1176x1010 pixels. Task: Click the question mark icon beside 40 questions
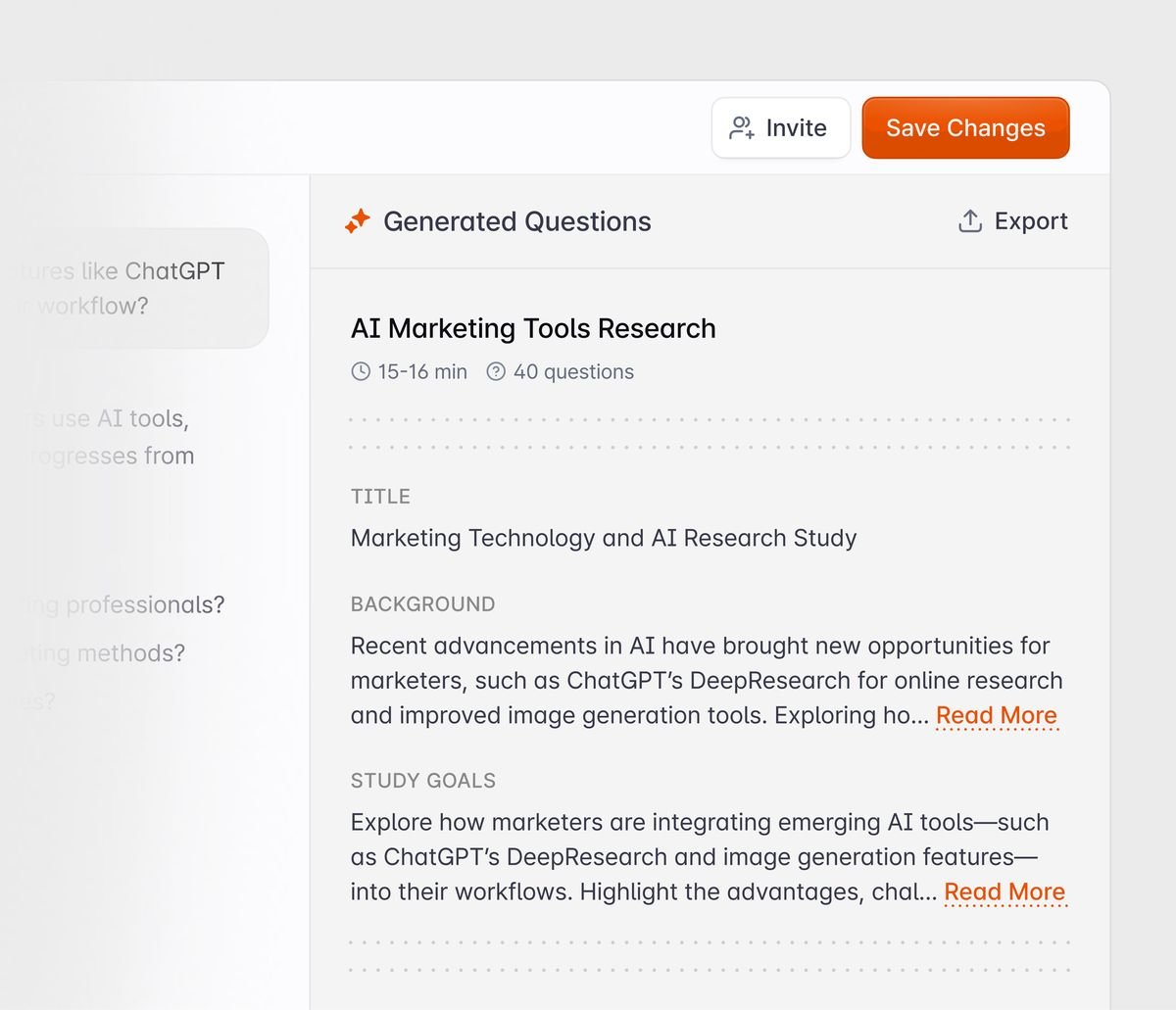[x=496, y=371]
